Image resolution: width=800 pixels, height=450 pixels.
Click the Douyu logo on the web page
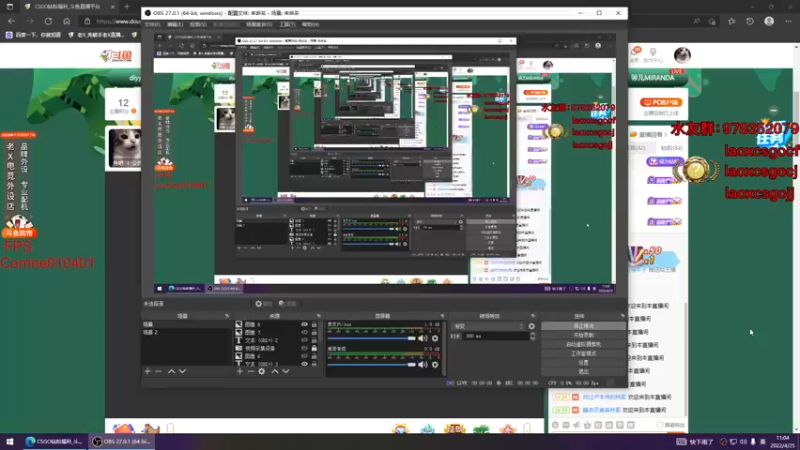pyautogui.click(x=116, y=56)
